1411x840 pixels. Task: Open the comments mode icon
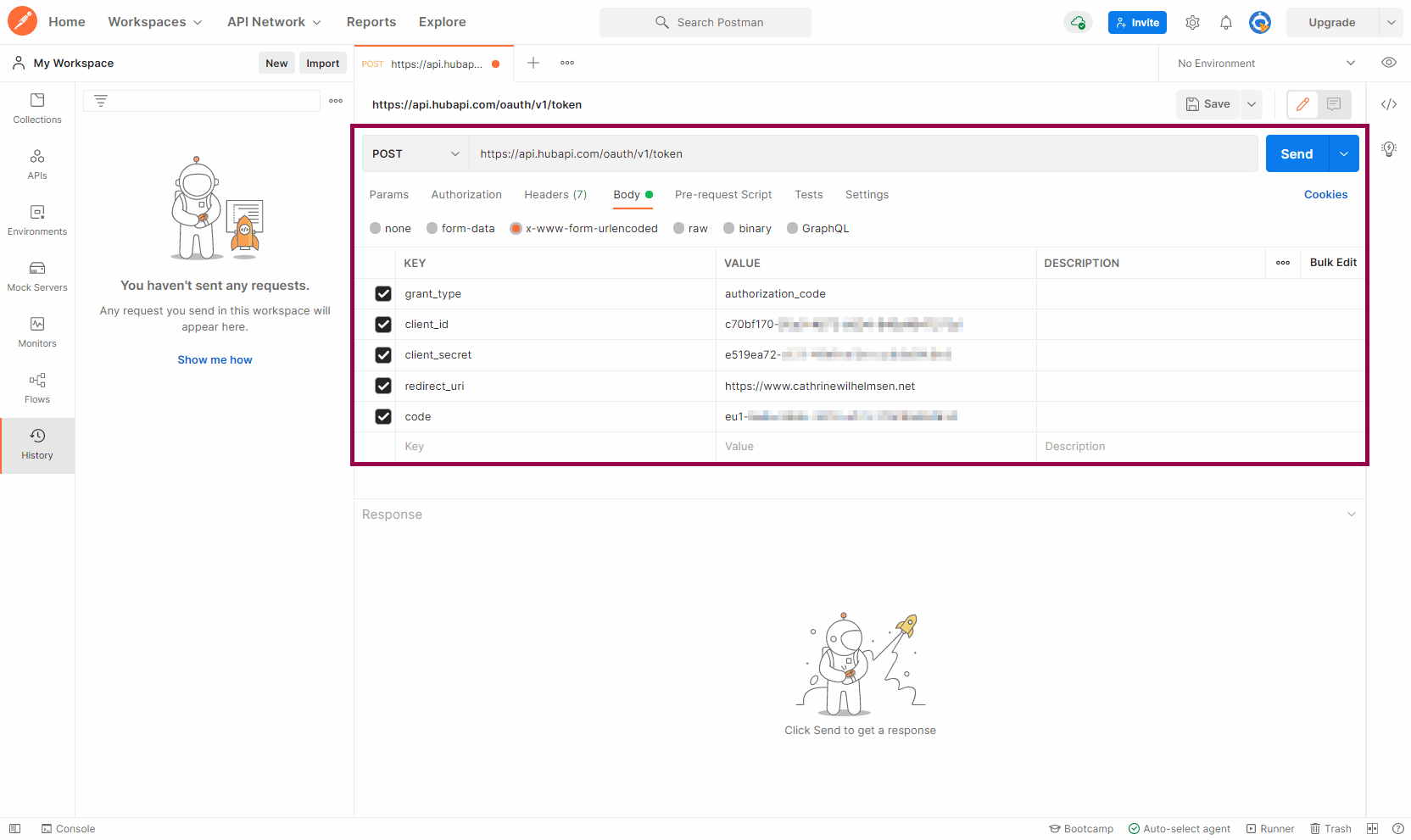tap(1333, 104)
